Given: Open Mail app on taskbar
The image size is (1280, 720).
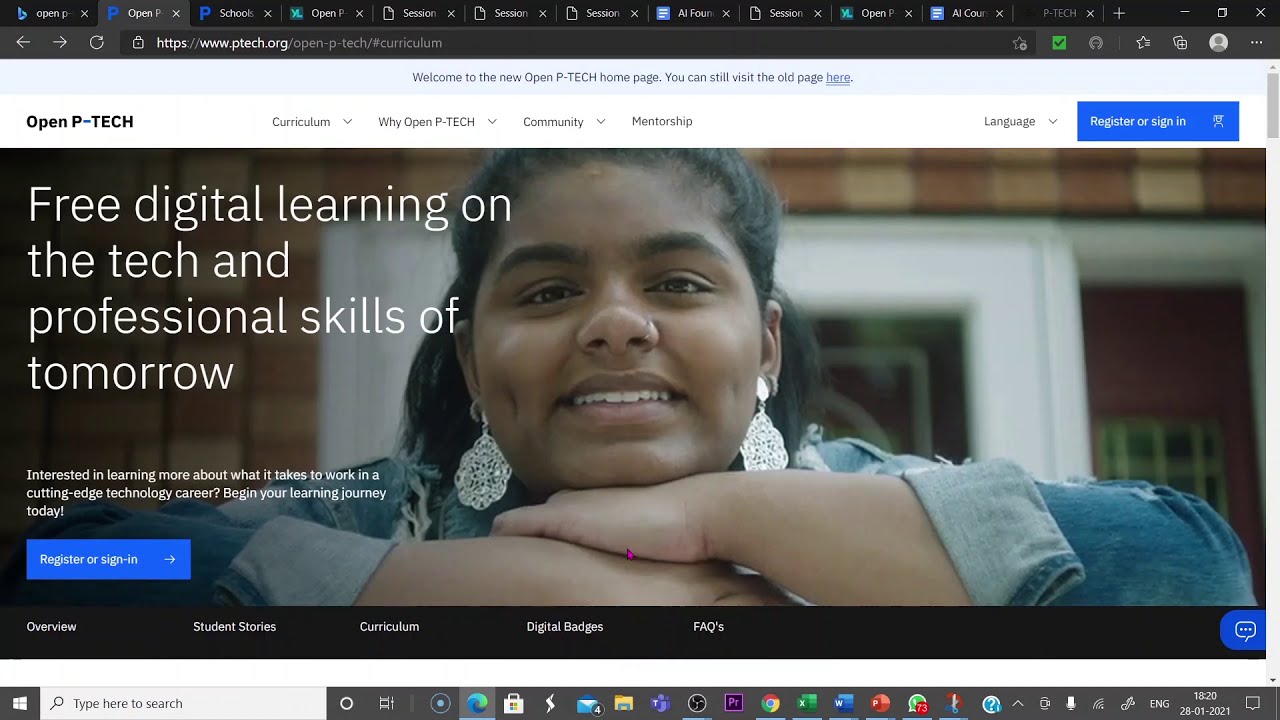Looking at the screenshot, I should [x=588, y=703].
